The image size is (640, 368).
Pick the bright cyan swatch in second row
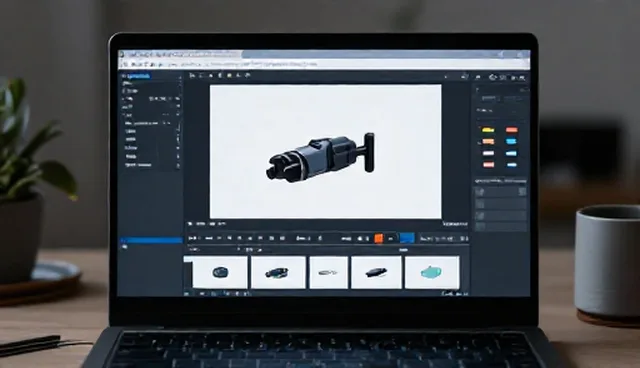click(511, 142)
